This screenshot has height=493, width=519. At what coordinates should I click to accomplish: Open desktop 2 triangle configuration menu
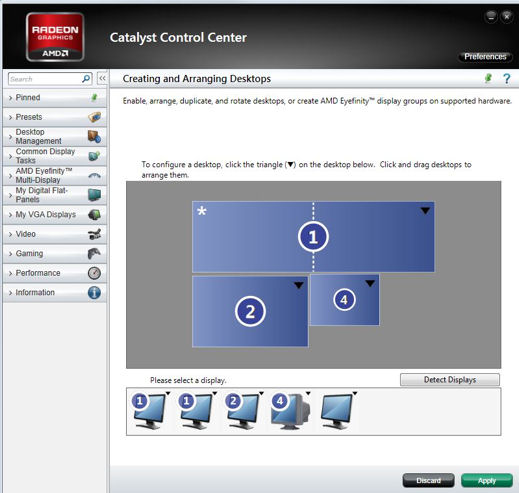(299, 285)
